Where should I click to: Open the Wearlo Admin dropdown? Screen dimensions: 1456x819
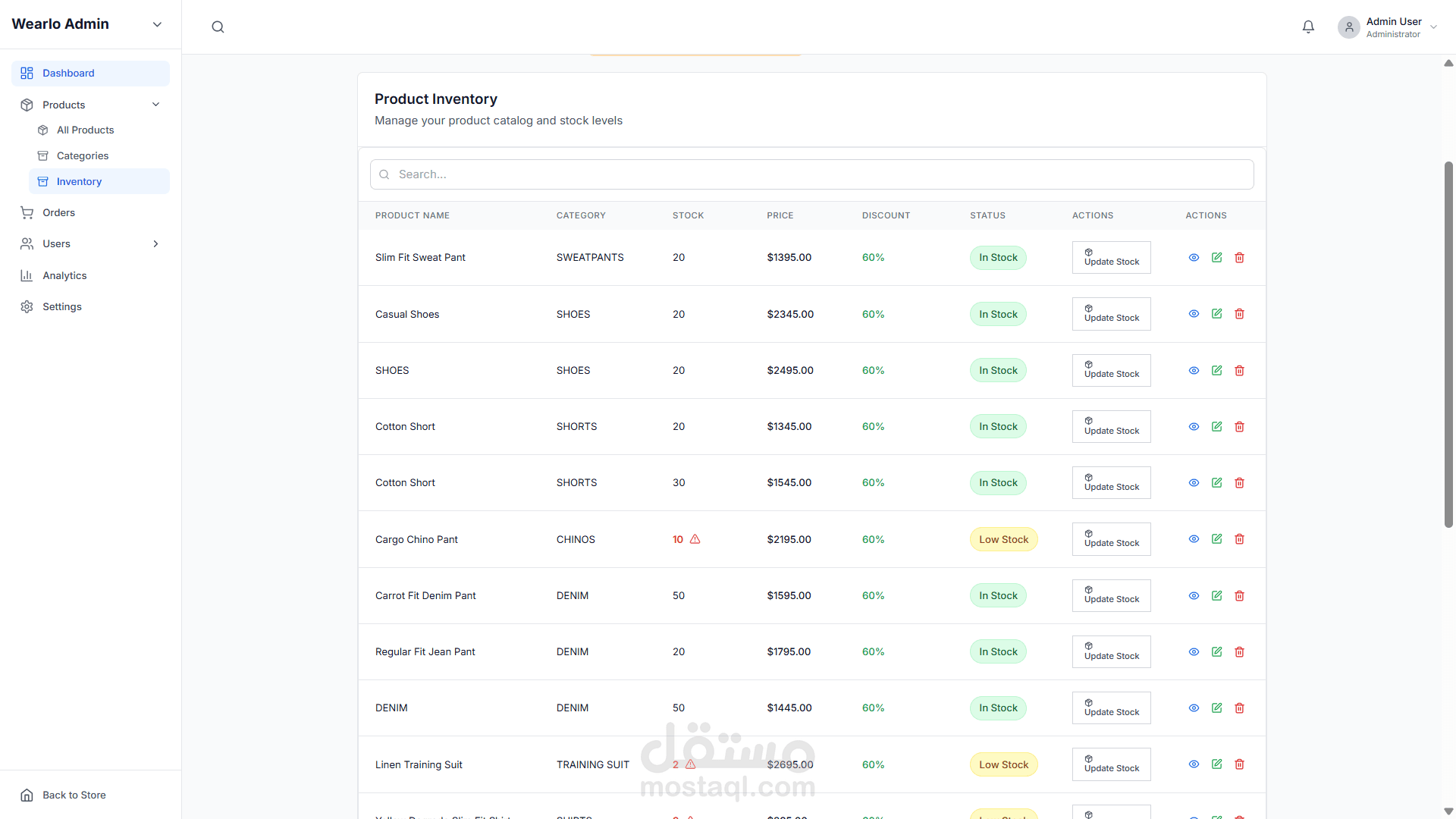pyautogui.click(x=157, y=24)
